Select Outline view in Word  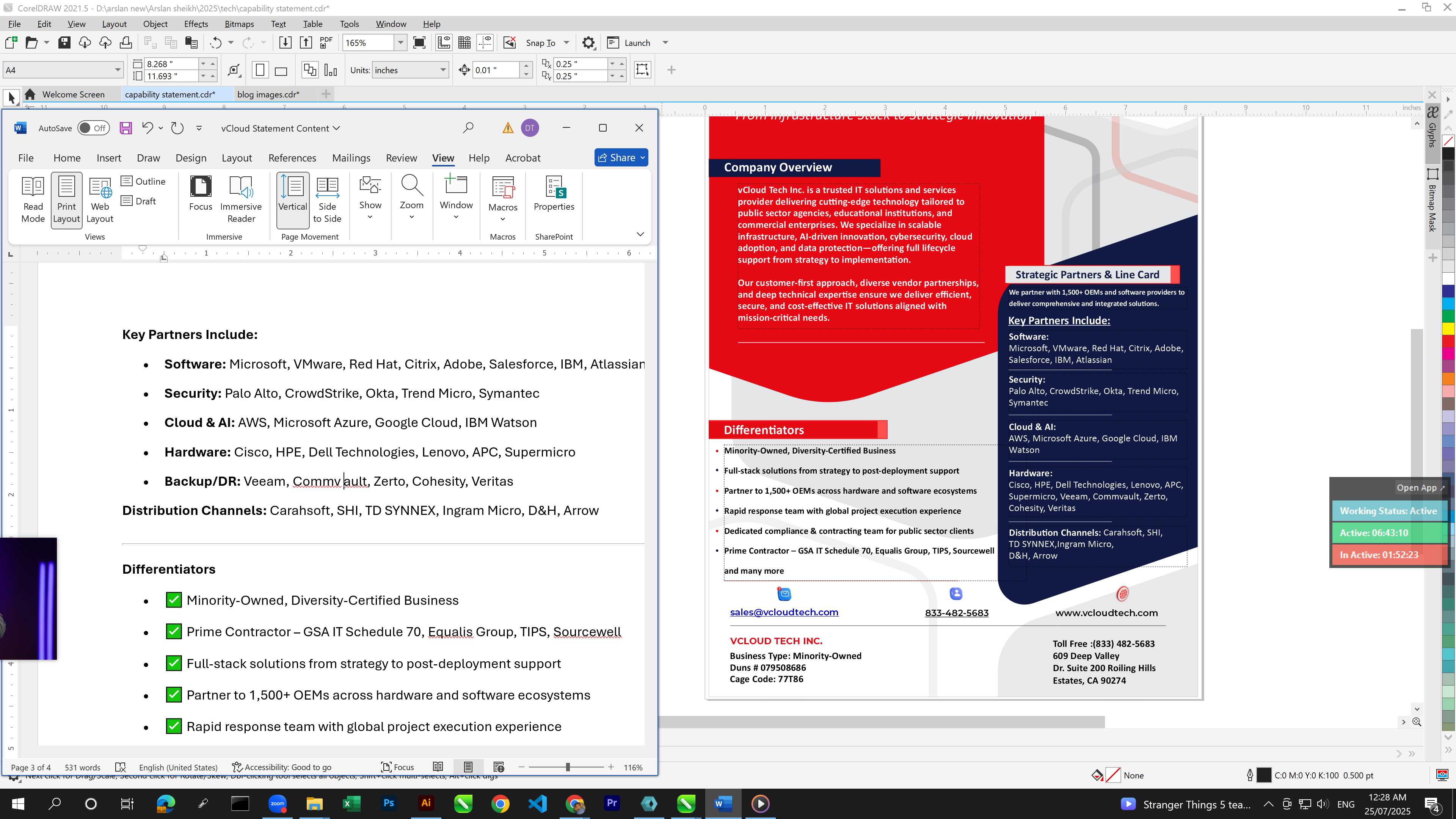[144, 181]
